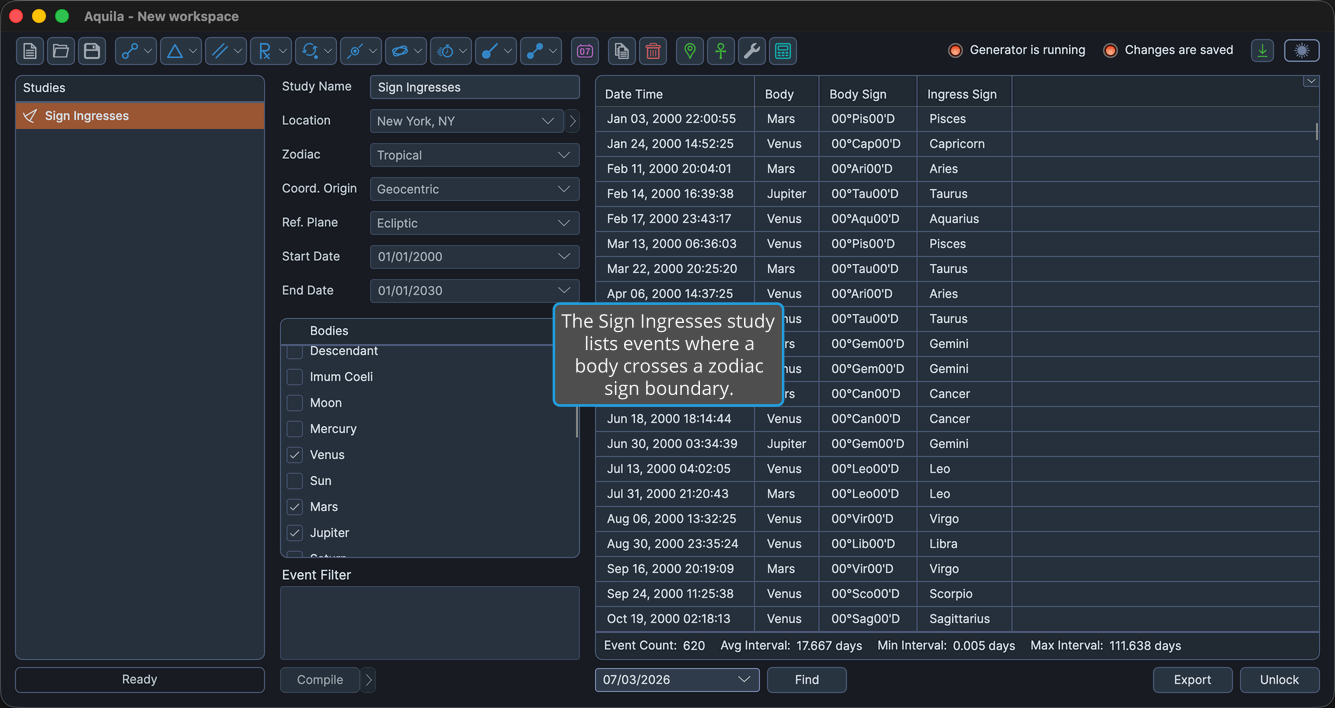Image resolution: width=1335 pixels, height=708 pixels.
Task: Open the connected-nodes aspect study tool
Action: point(136,51)
